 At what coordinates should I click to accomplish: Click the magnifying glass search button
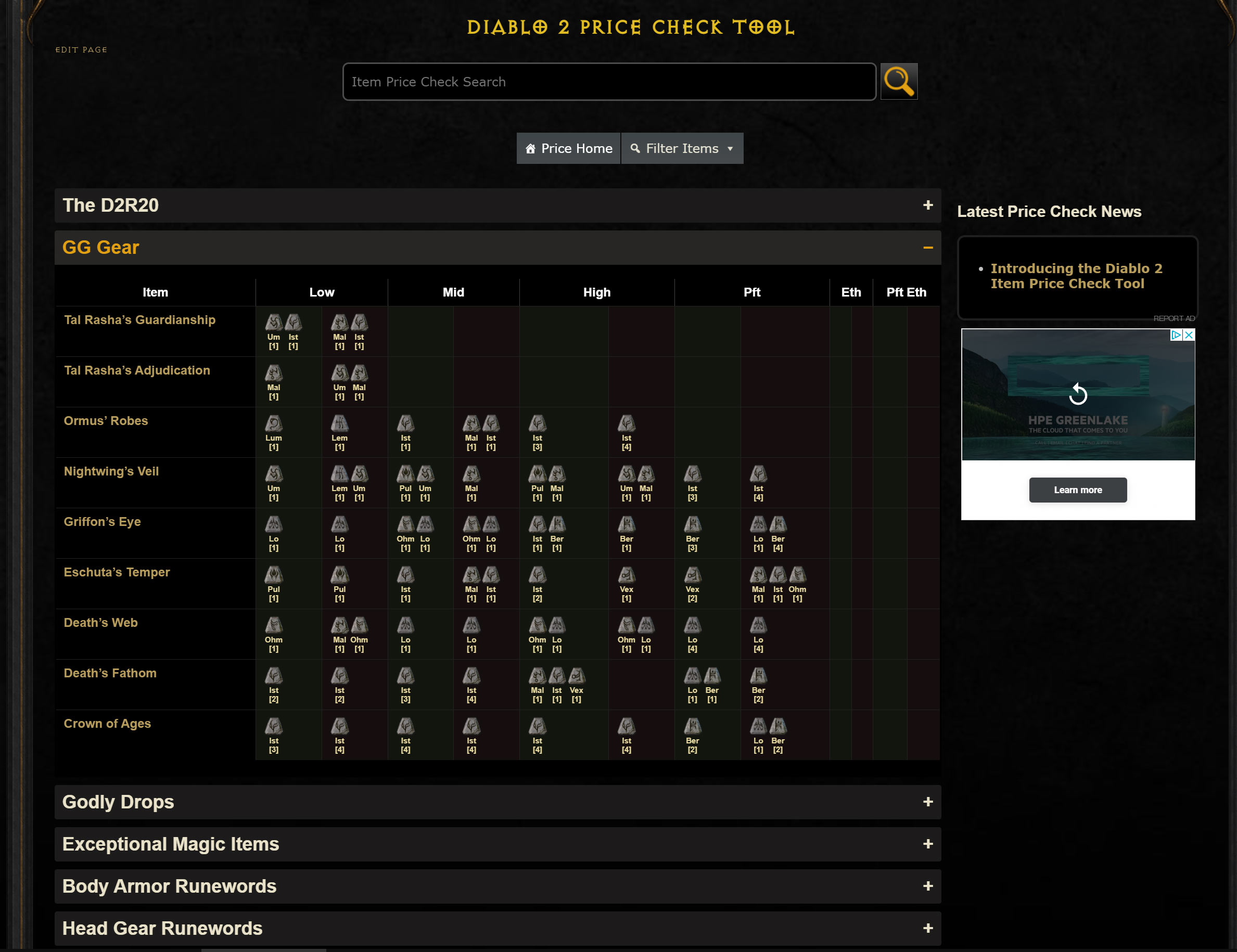(898, 82)
